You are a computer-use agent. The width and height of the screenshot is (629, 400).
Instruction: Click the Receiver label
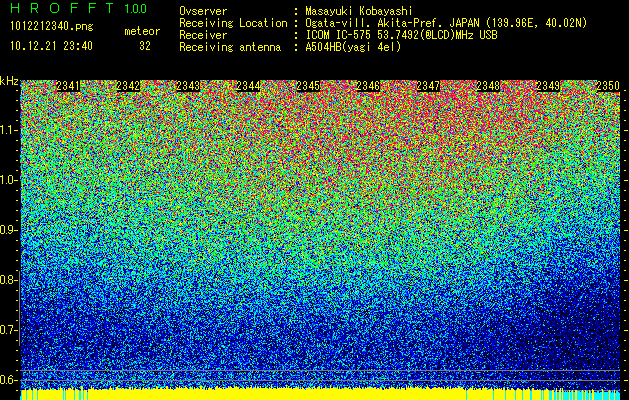203,35
